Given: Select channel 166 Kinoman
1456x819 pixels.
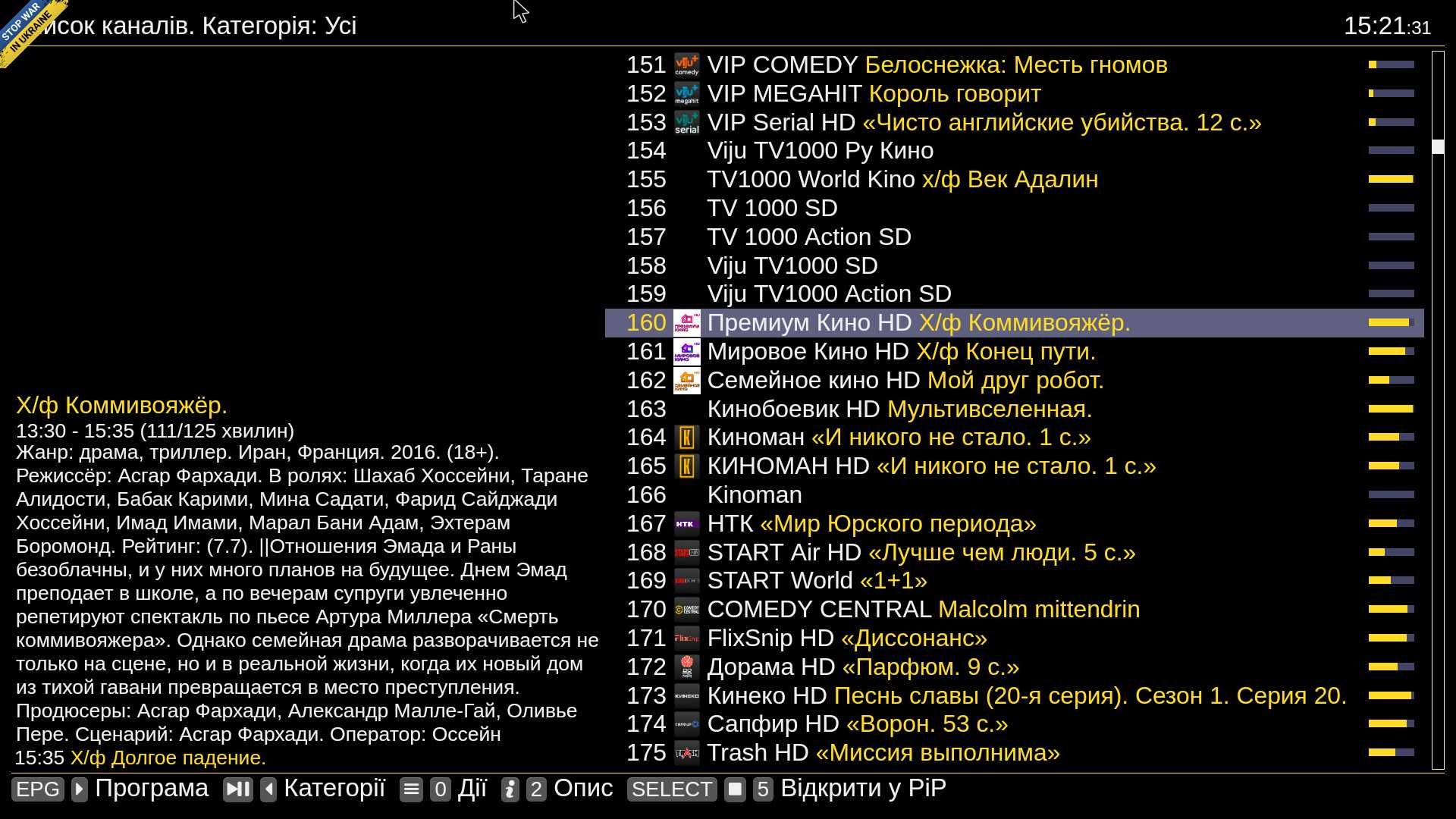Looking at the screenshot, I should click(x=1015, y=495).
